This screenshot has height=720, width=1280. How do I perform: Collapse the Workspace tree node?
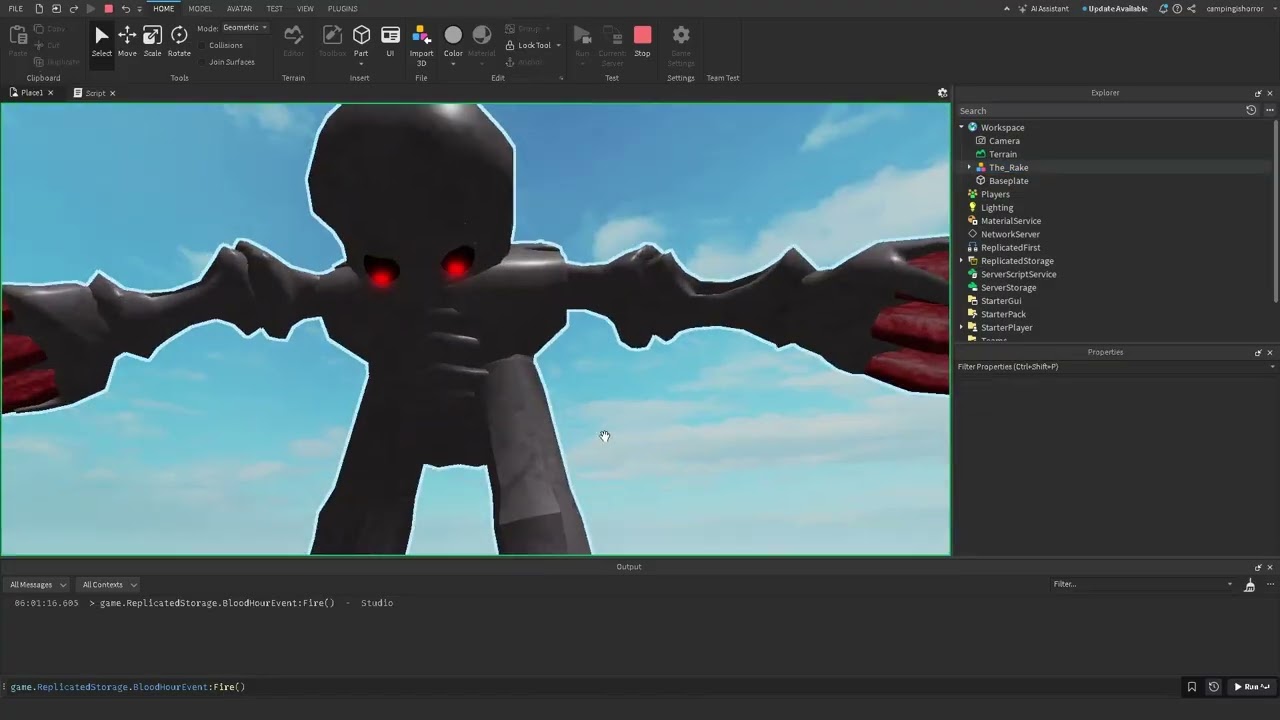click(x=962, y=127)
